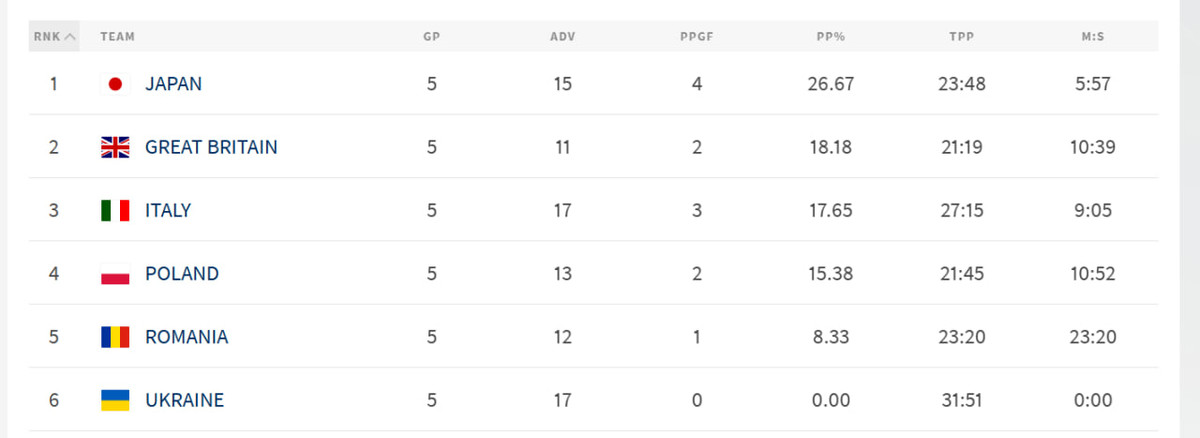The image size is (1200, 438).
Task: Open the GREAT BRITAIN team link
Action: coord(211,147)
